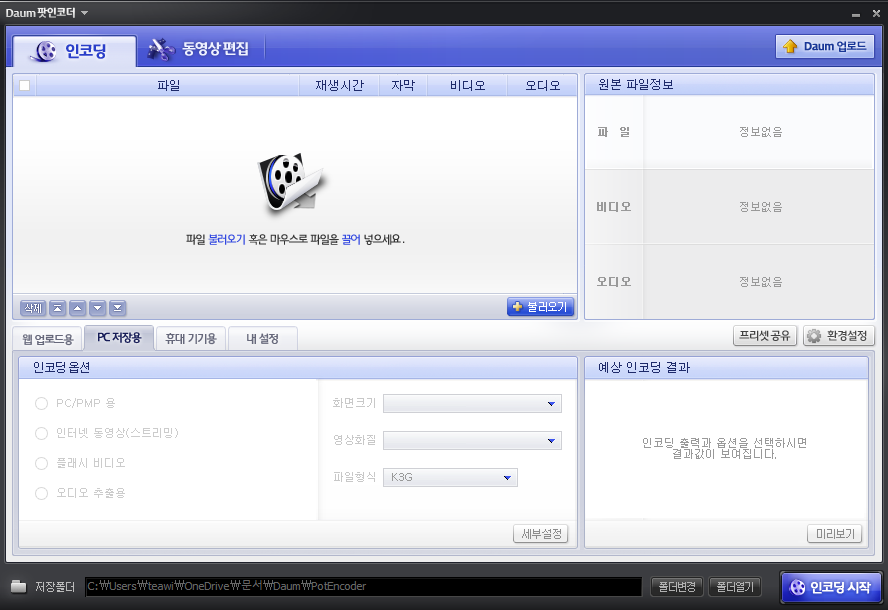Click the save folder path field
The image size is (888, 610).
[363, 586]
